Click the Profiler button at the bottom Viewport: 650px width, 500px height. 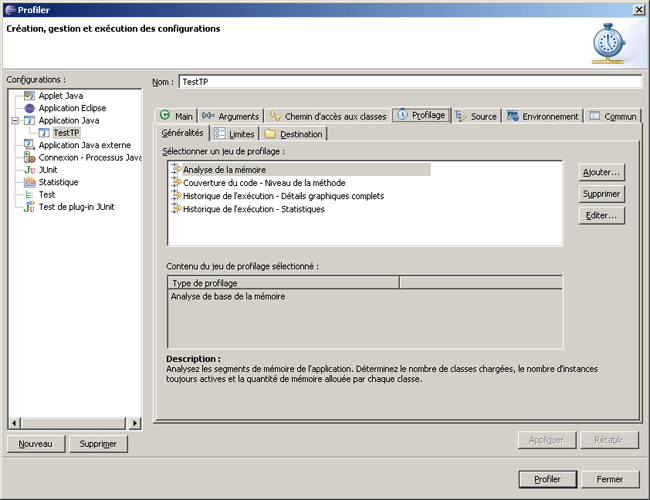(x=547, y=479)
